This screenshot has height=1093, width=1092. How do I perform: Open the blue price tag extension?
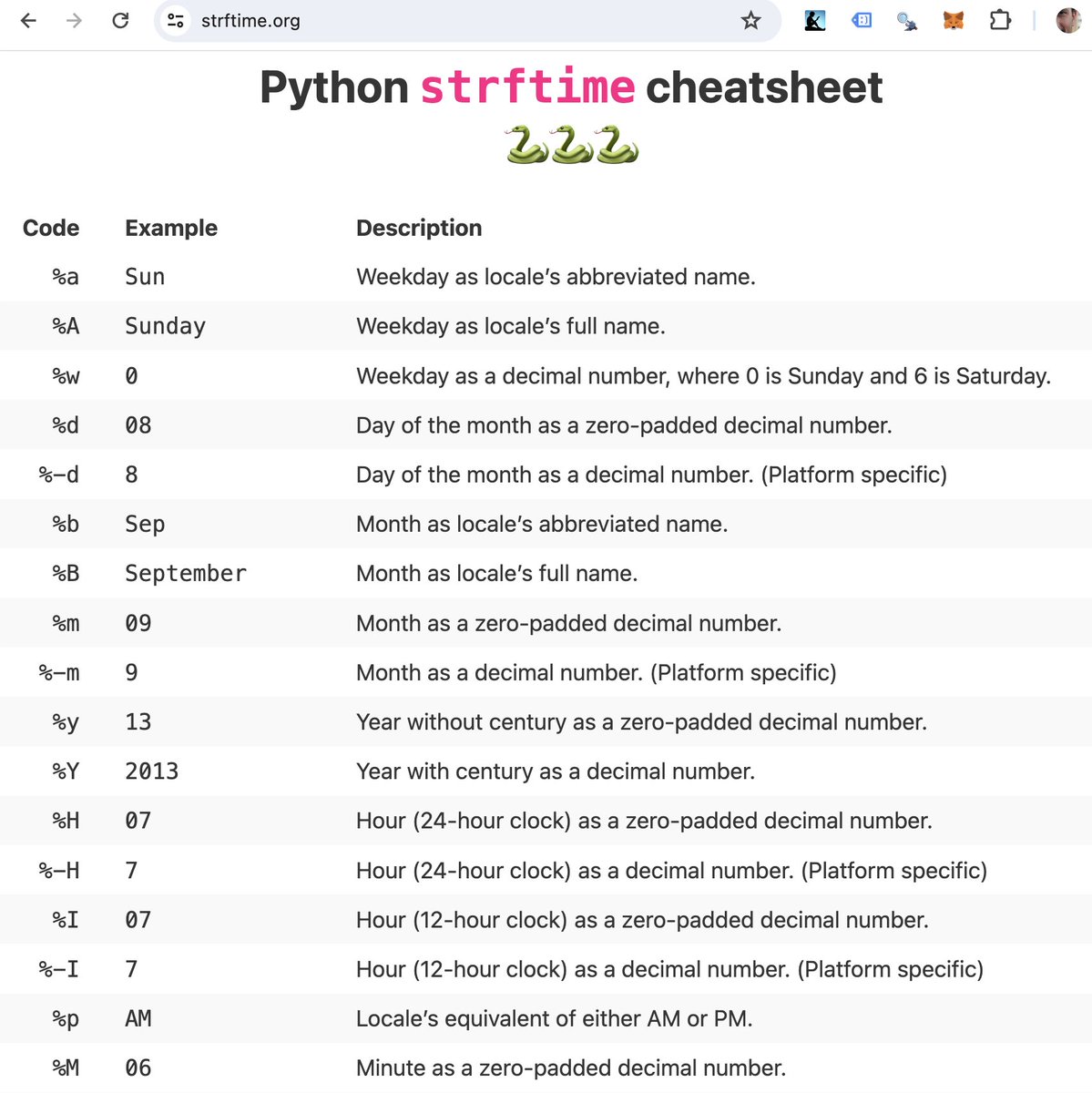pyautogui.click(x=861, y=20)
